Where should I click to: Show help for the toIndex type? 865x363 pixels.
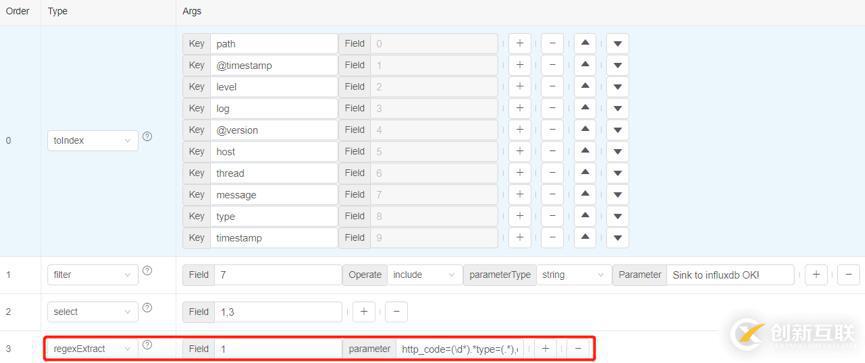147,137
